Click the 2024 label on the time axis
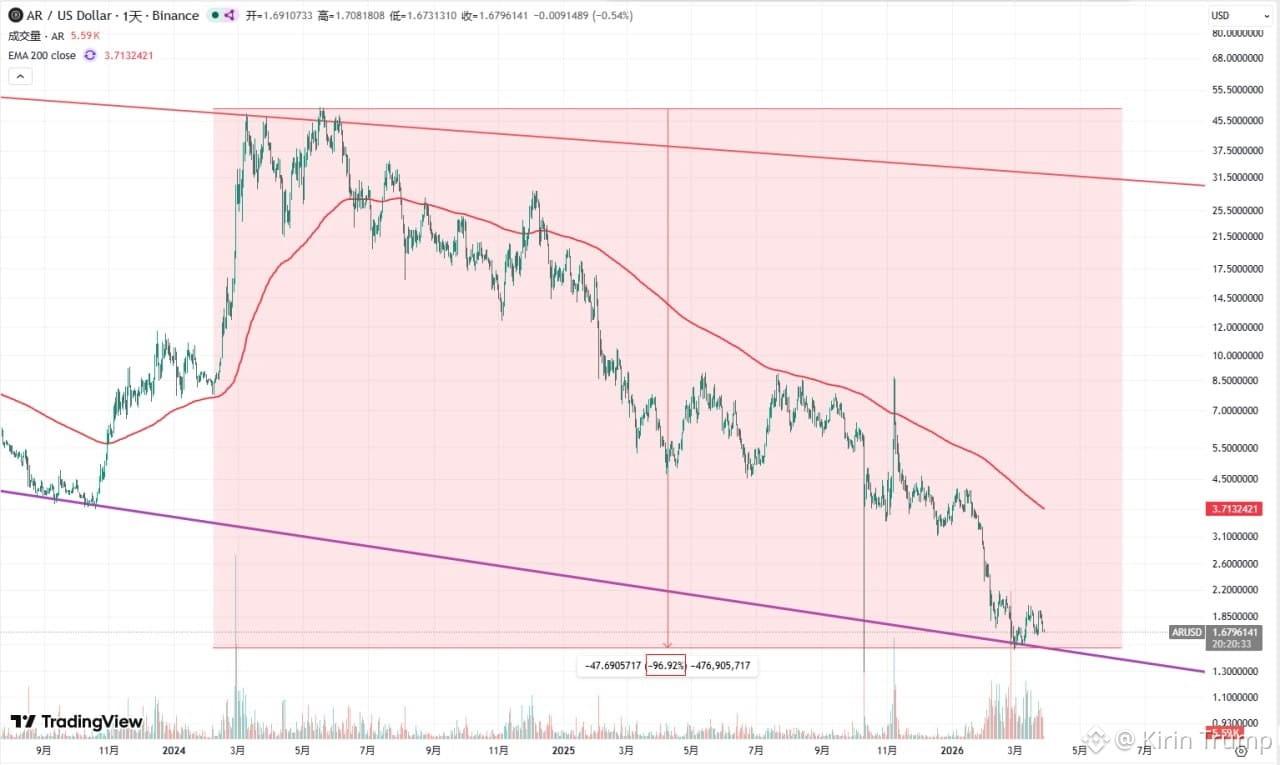This screenshot has height=765, width=1280. click(172, 750)
